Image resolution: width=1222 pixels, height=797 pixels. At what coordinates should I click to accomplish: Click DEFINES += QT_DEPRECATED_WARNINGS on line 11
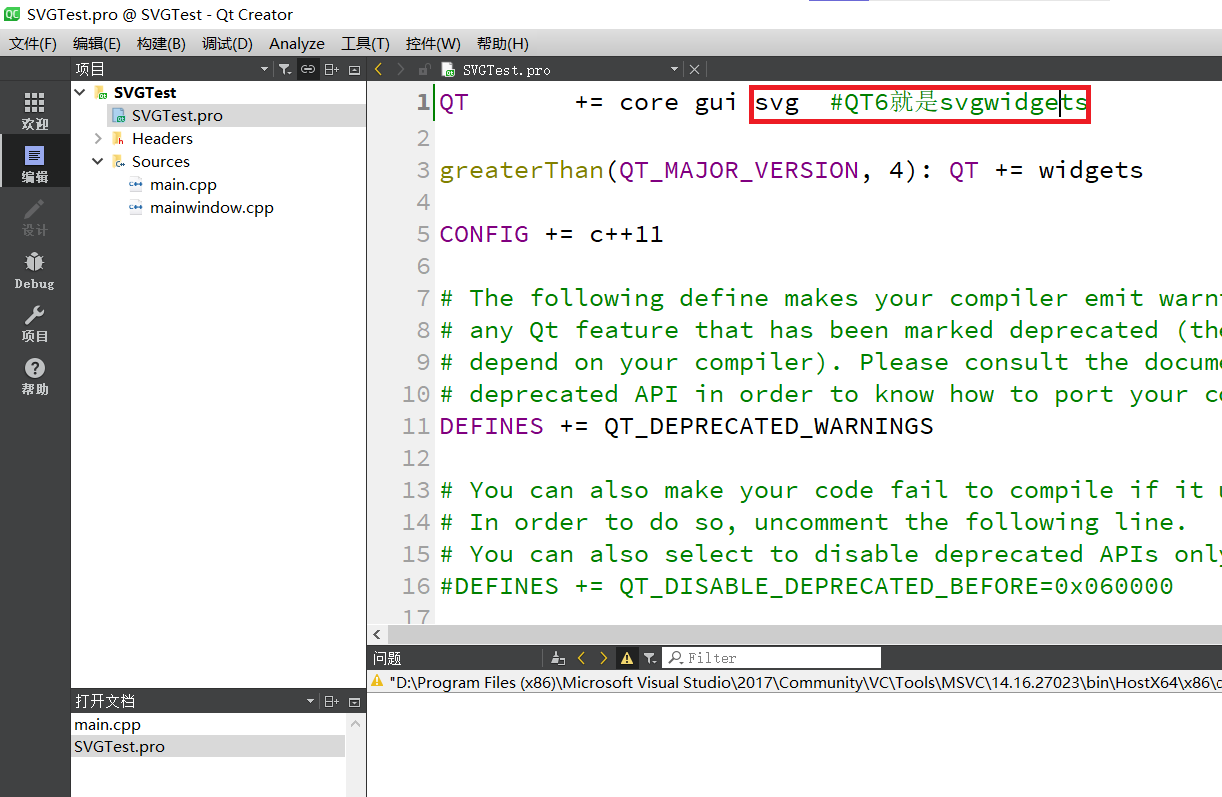[686, 426]
